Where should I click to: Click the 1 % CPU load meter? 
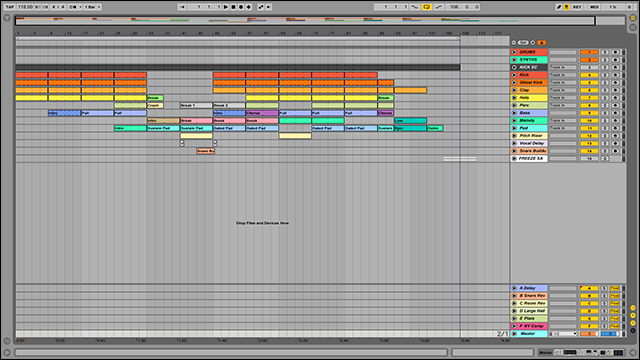(613, 7)
